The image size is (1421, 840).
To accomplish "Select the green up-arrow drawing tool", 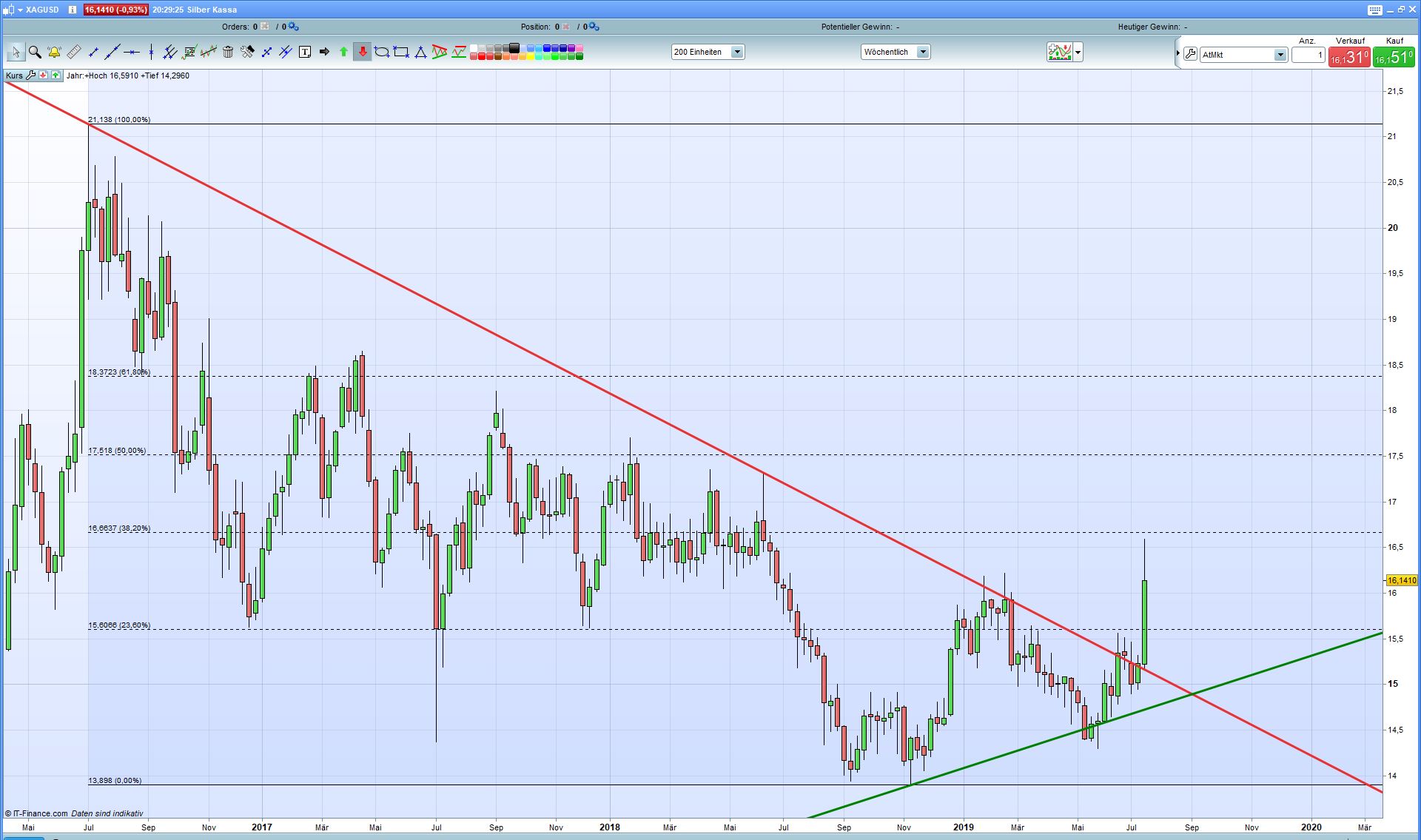I will click(343, 52).
